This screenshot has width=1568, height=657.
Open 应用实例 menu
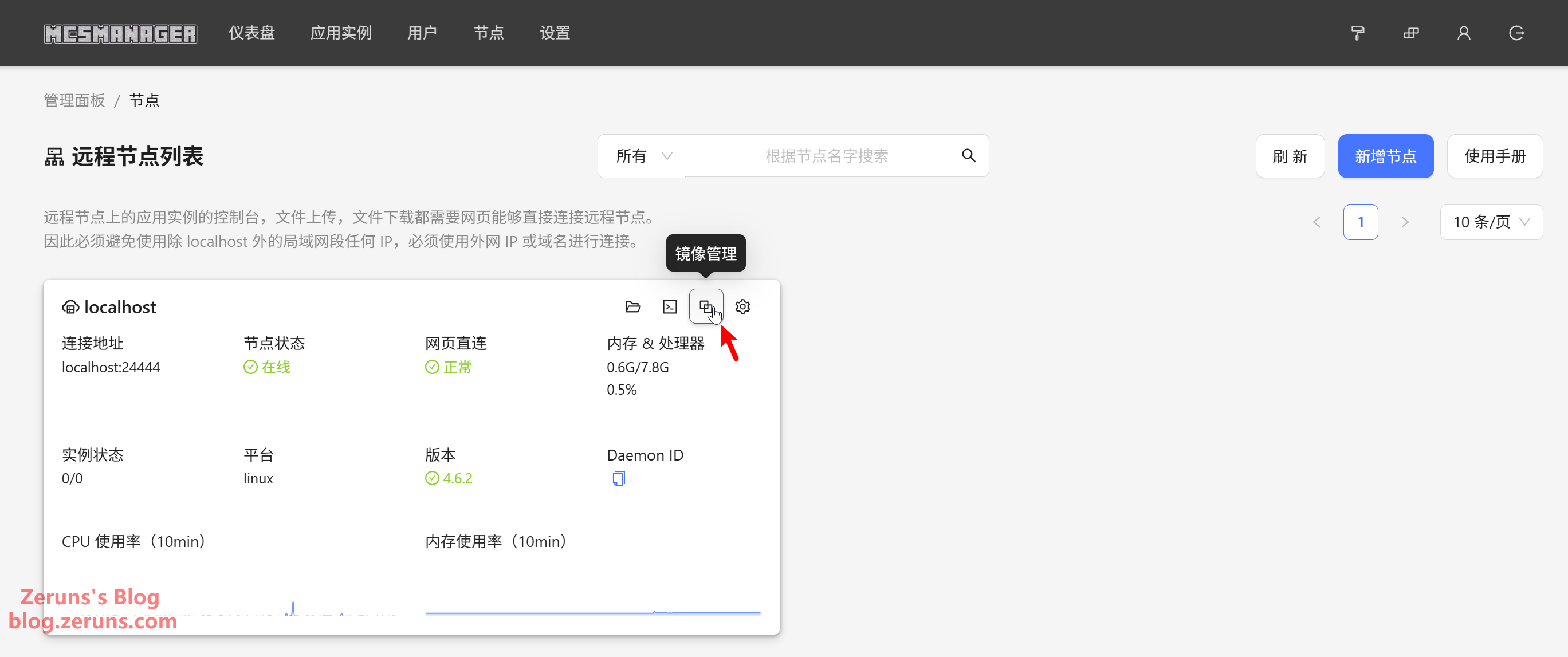pos(341,33)
